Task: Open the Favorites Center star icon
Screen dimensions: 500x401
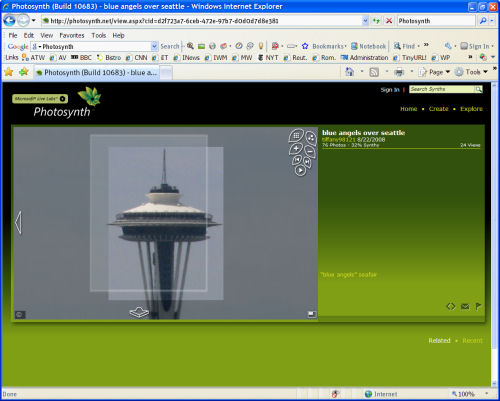Action: (9, 72)
